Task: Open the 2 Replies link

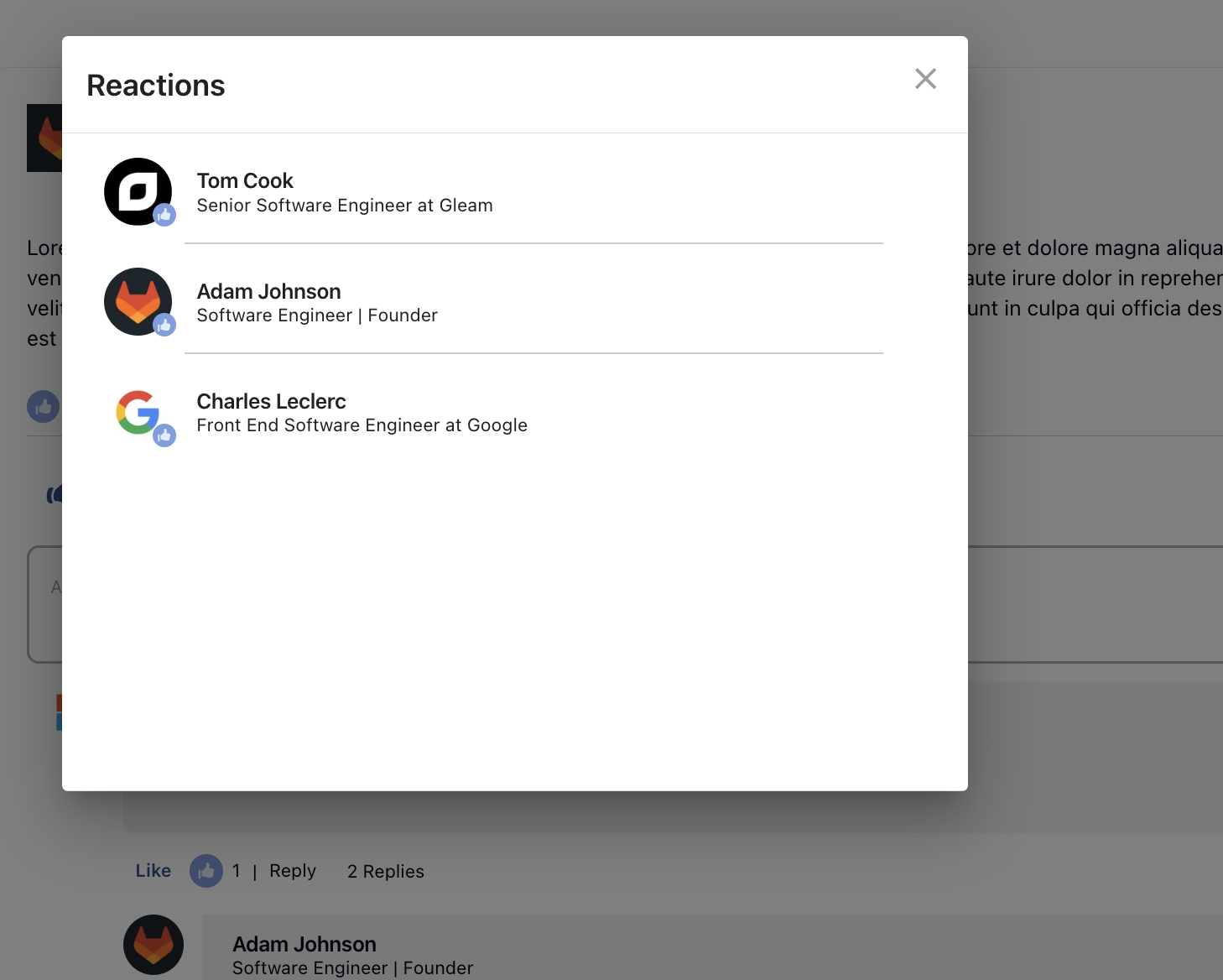Action: [x=386, y=872]
